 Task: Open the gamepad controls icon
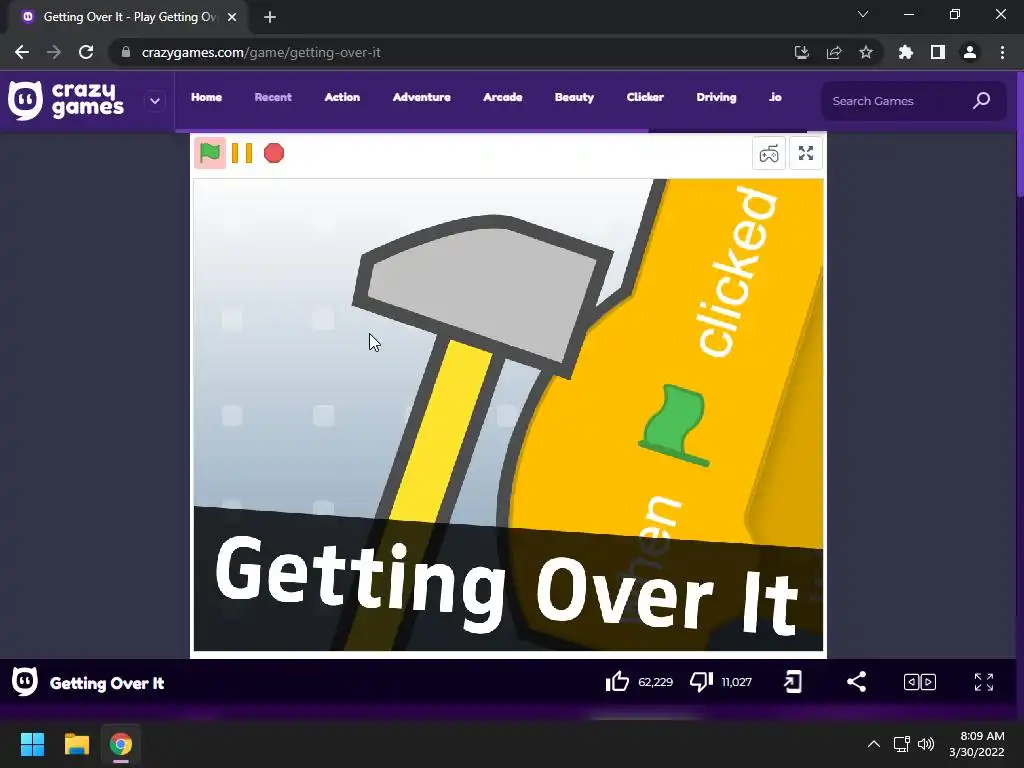769,153
